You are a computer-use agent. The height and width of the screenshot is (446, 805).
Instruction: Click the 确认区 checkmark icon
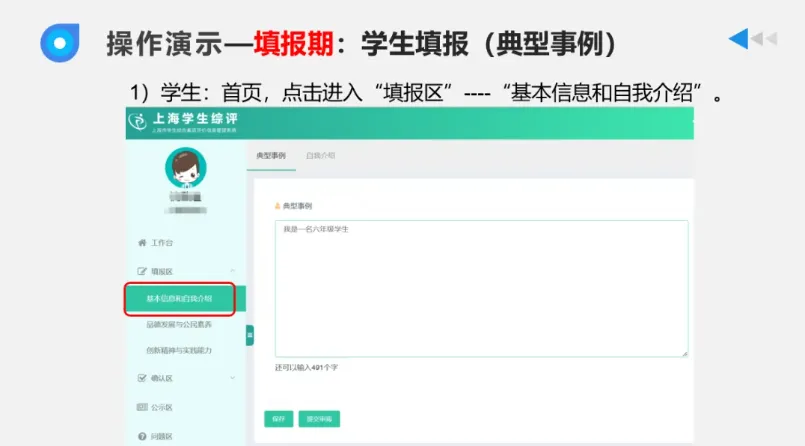tap(142, 378)
